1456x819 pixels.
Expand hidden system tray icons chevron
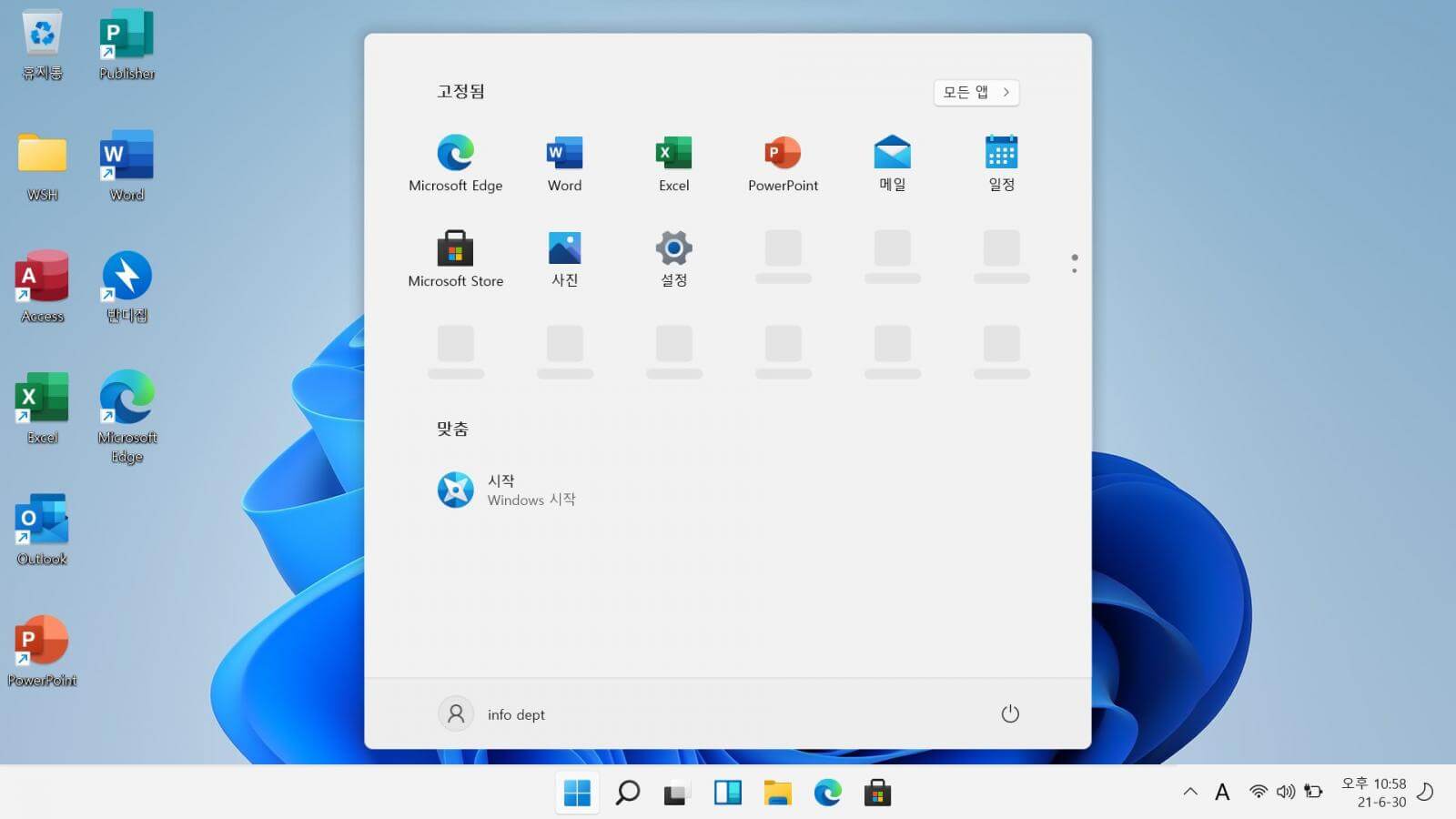pyautogui.click(x=1190, y=792)
